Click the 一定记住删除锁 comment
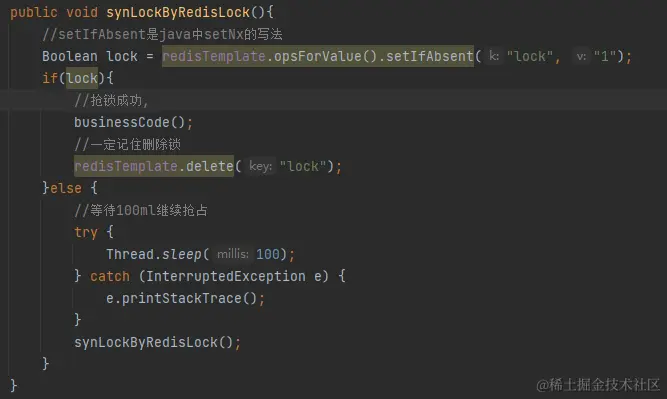This screenshot has height=399, width=667. (x=128, y=144)
